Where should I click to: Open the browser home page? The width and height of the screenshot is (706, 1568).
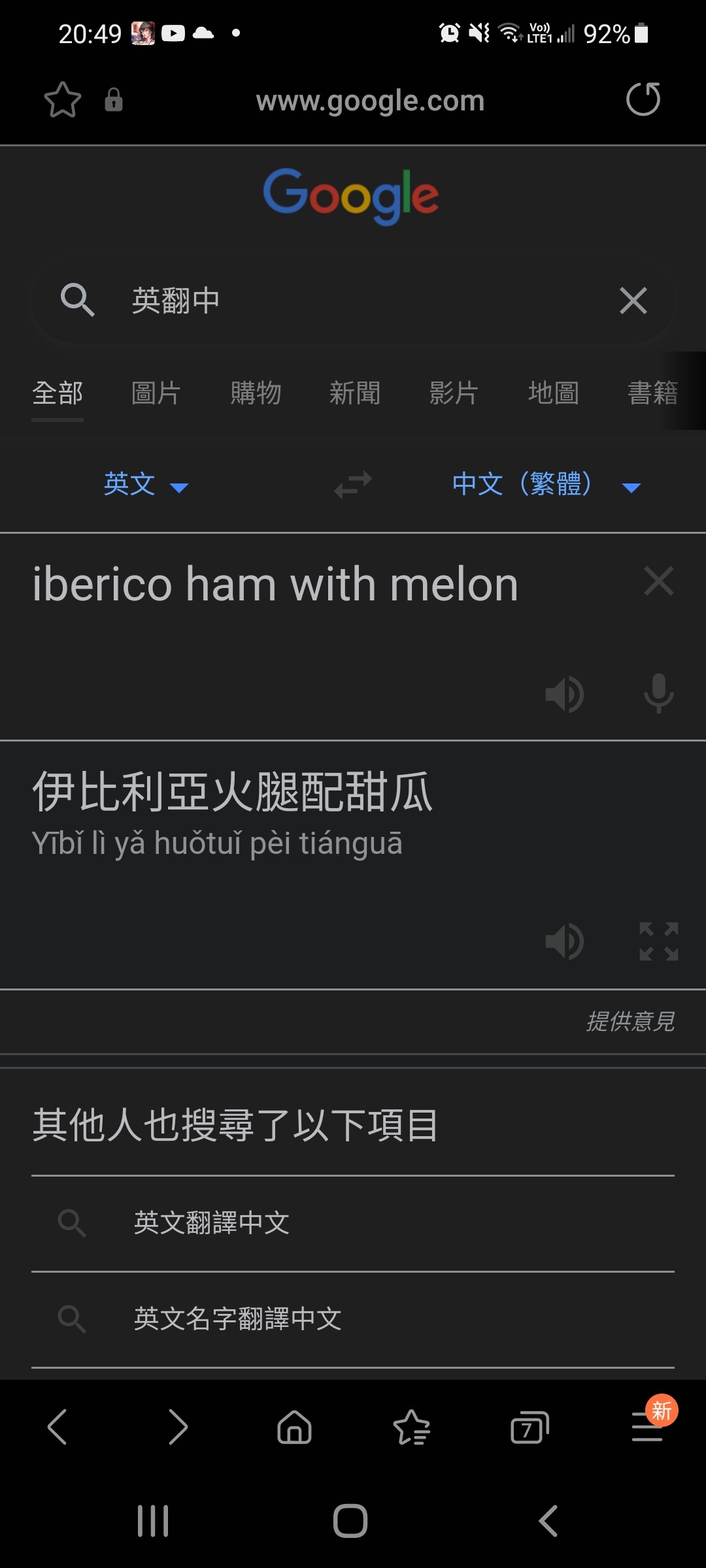tap(295, 1426)
